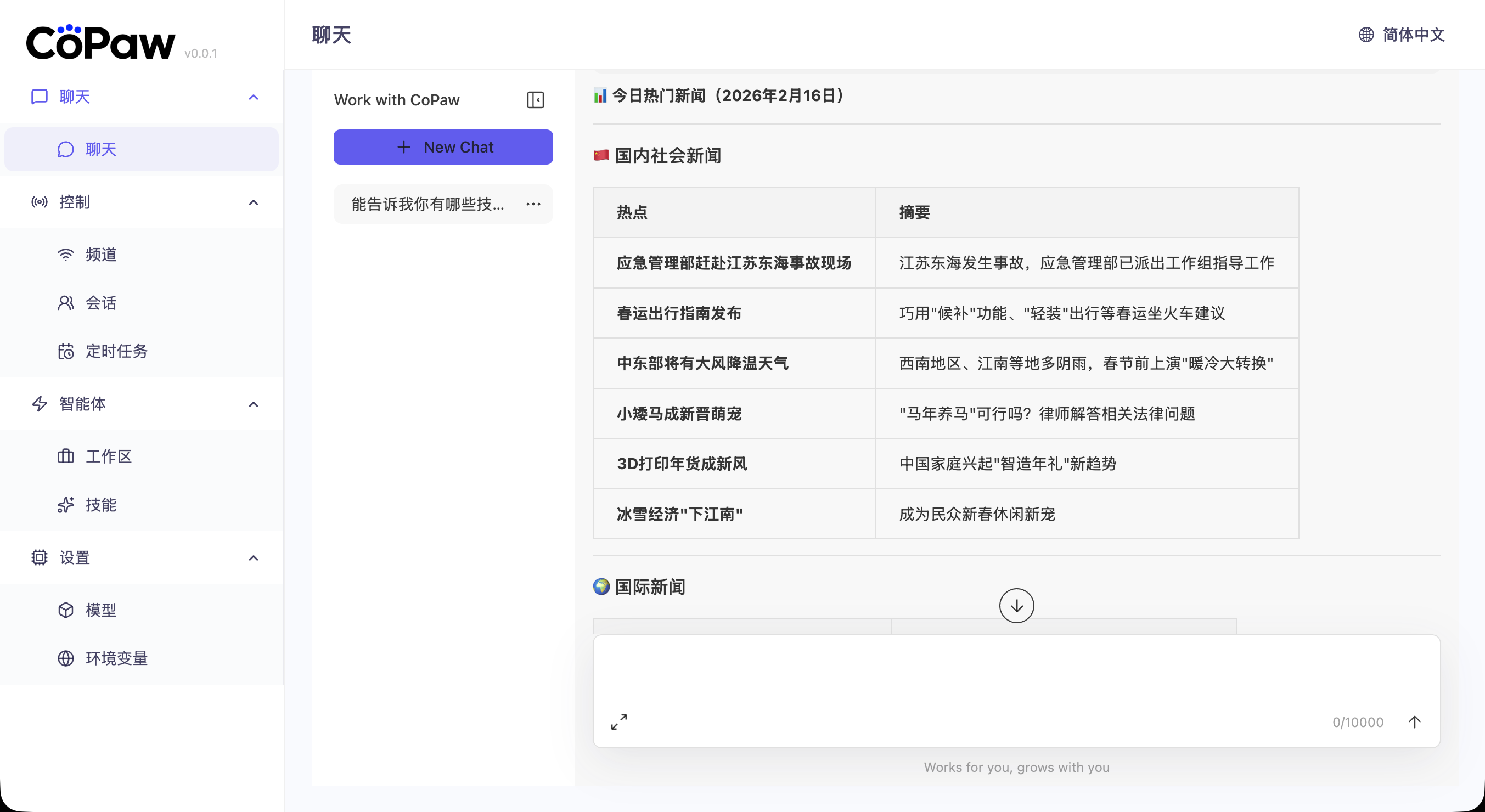
Task: Open 模型 models settings
Action: click(101, 610)
